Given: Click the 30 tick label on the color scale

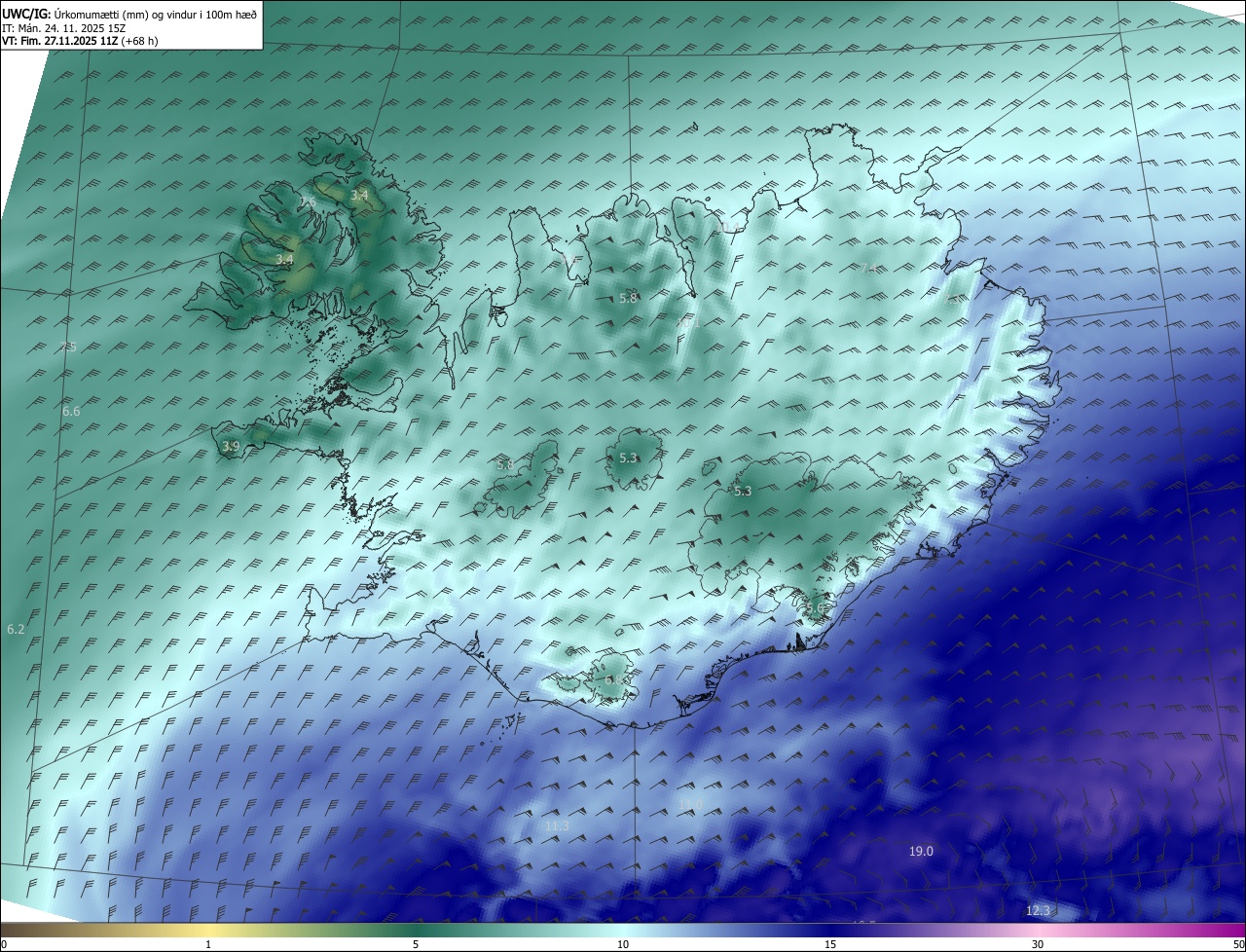Looking at the screenshot, I should 1038,944.
